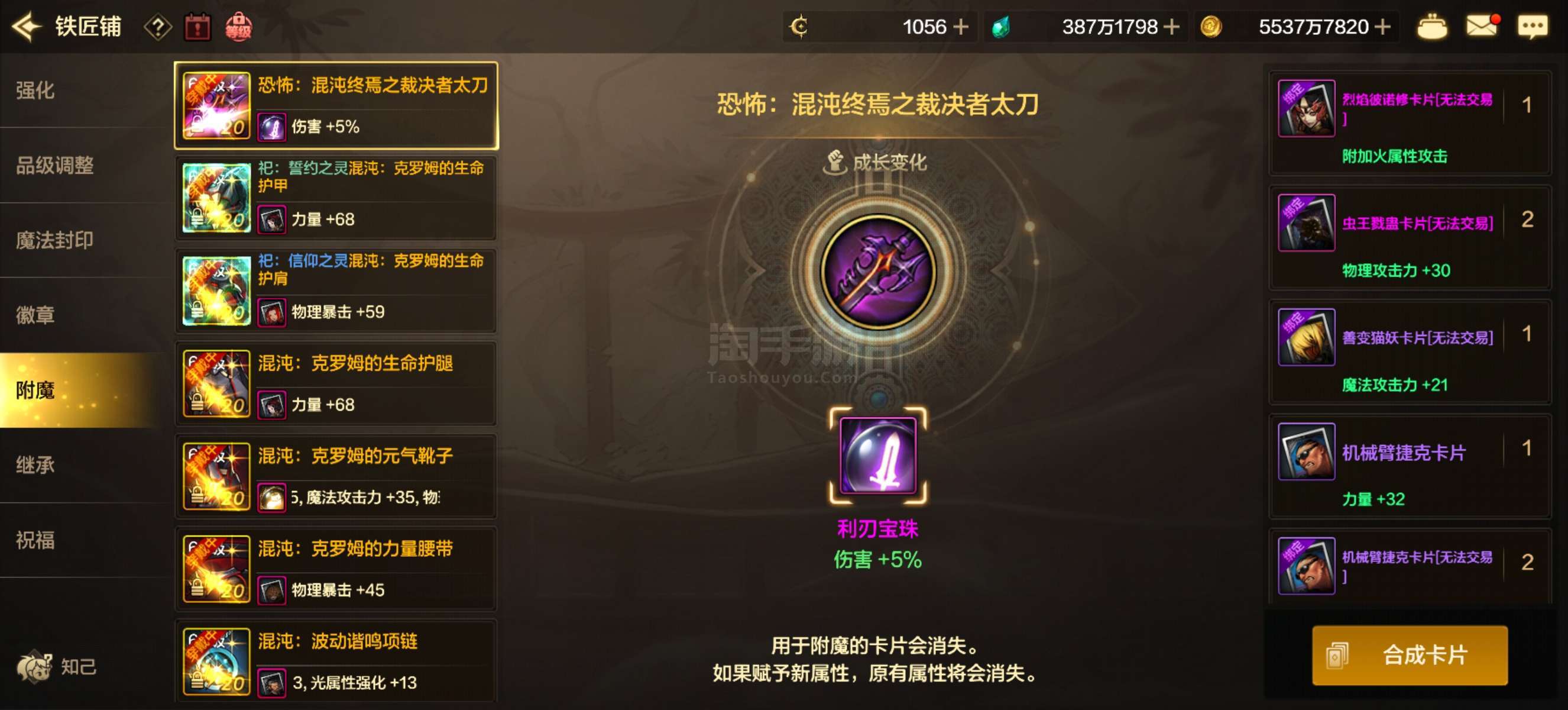Click the back arrow beside 铁匠铺
1568x710 pixels.
(x=27, y=27)
